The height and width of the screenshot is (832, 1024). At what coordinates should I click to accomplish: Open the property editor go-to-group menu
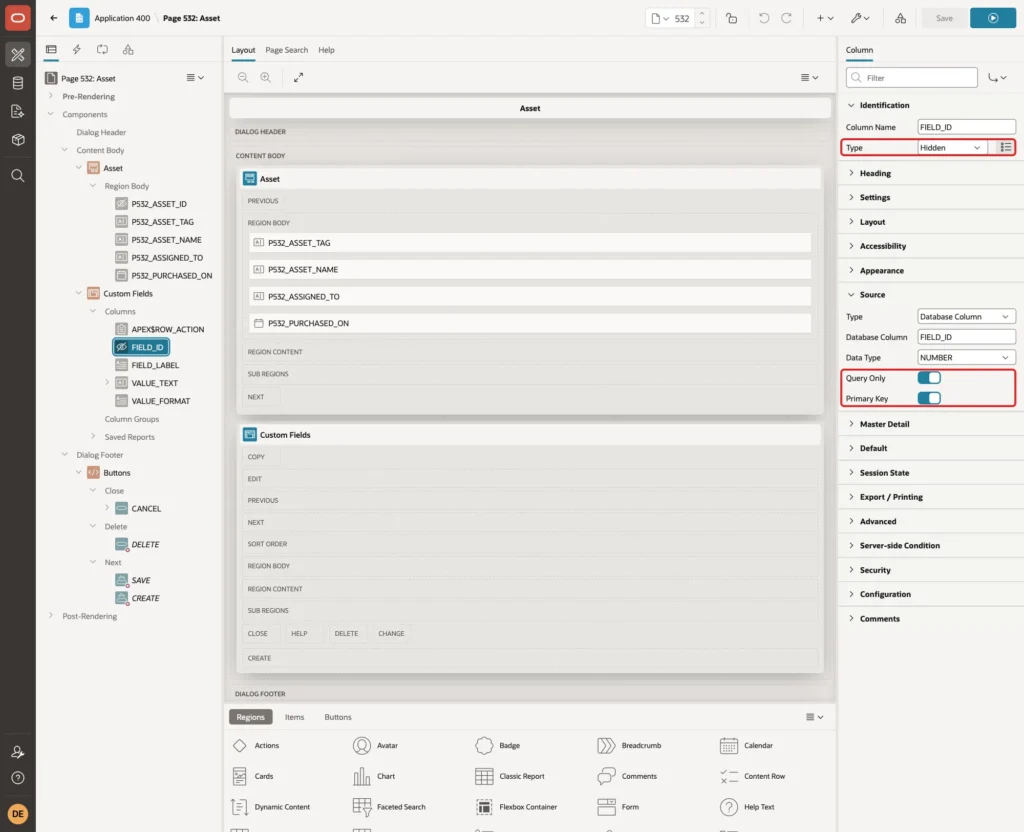pos(997,78)
